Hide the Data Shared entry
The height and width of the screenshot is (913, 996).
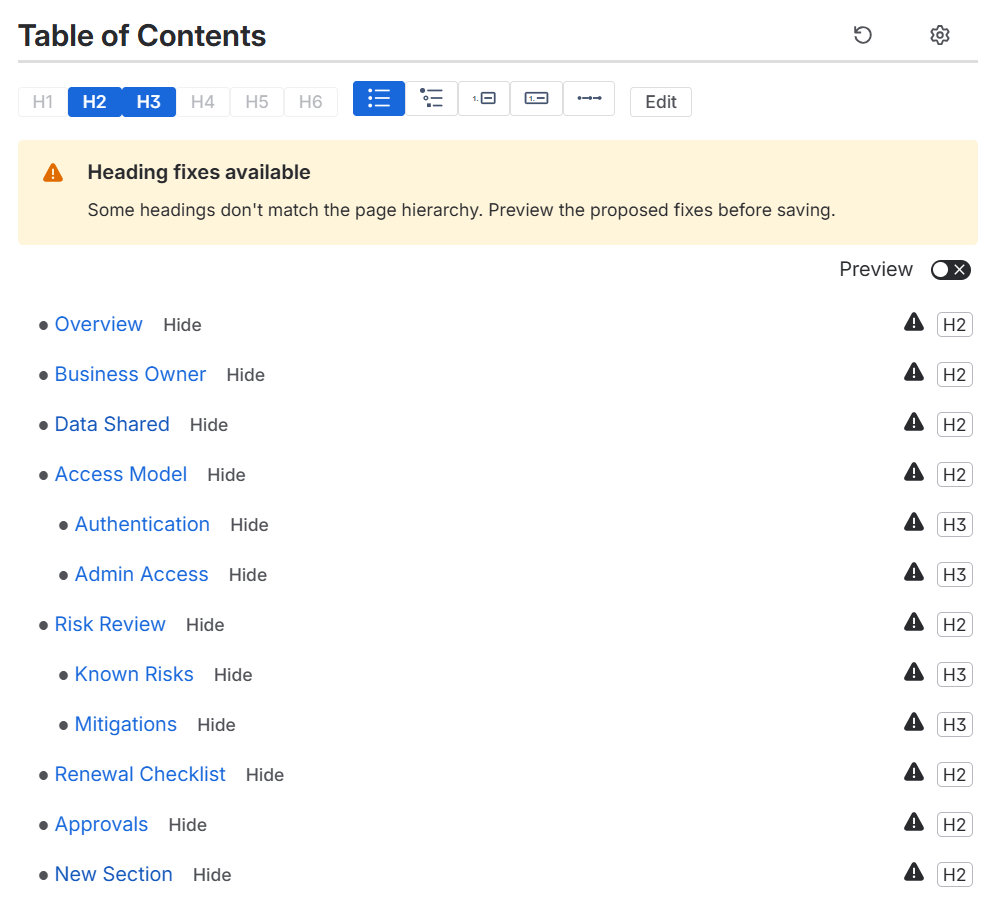(x=209, y=425)
